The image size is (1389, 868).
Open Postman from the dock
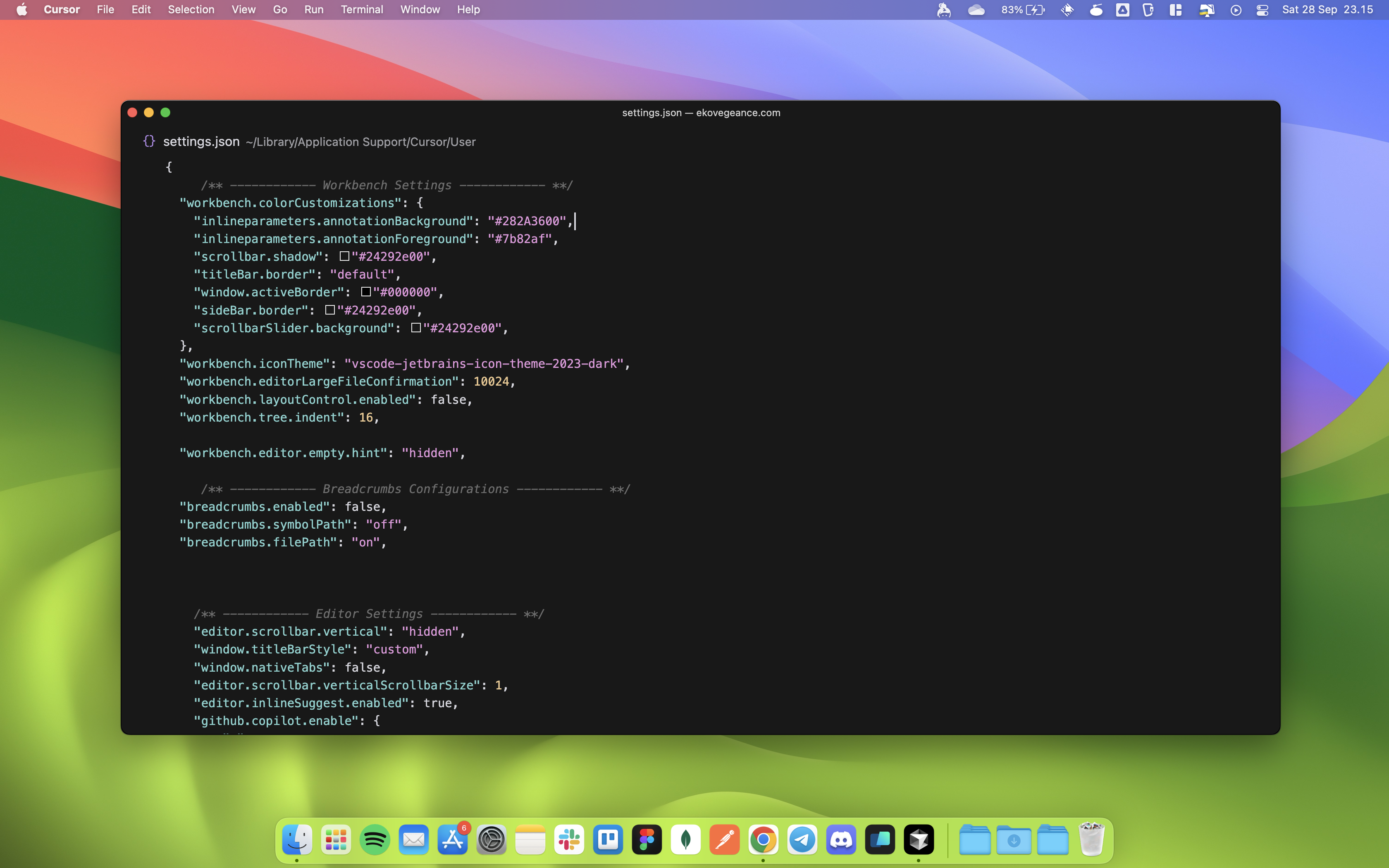coord(724,840)
